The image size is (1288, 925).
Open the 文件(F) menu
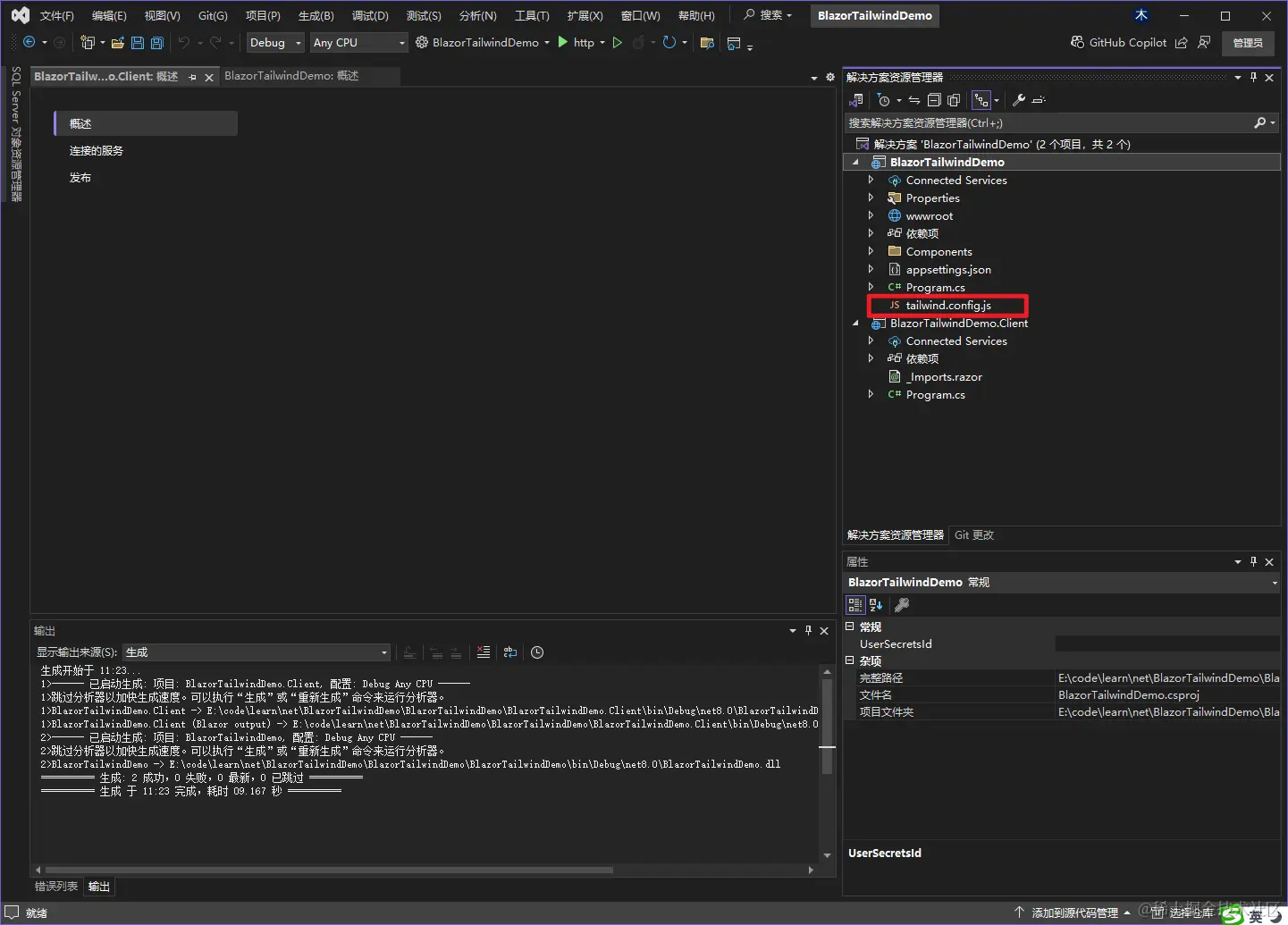pos(56,15)
